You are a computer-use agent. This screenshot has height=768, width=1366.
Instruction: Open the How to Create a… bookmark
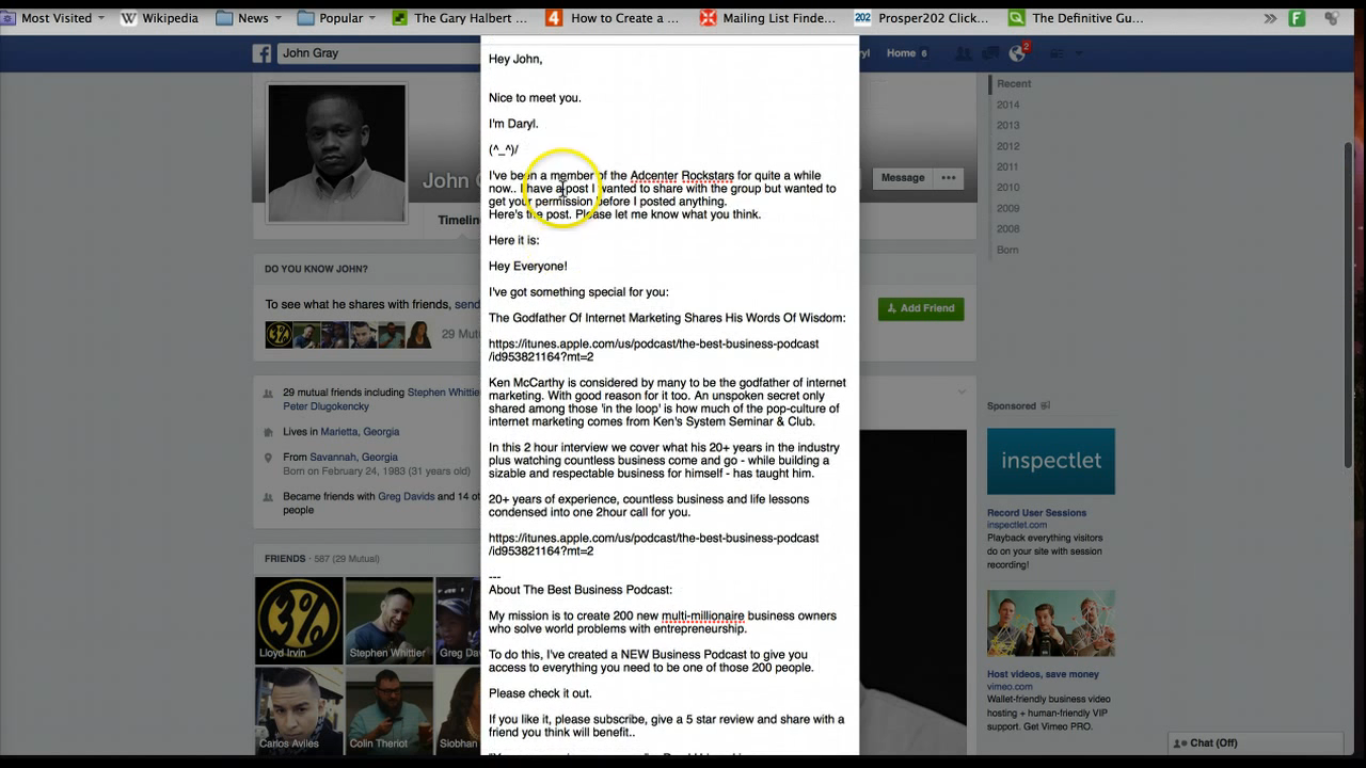(x=612, y=18)
